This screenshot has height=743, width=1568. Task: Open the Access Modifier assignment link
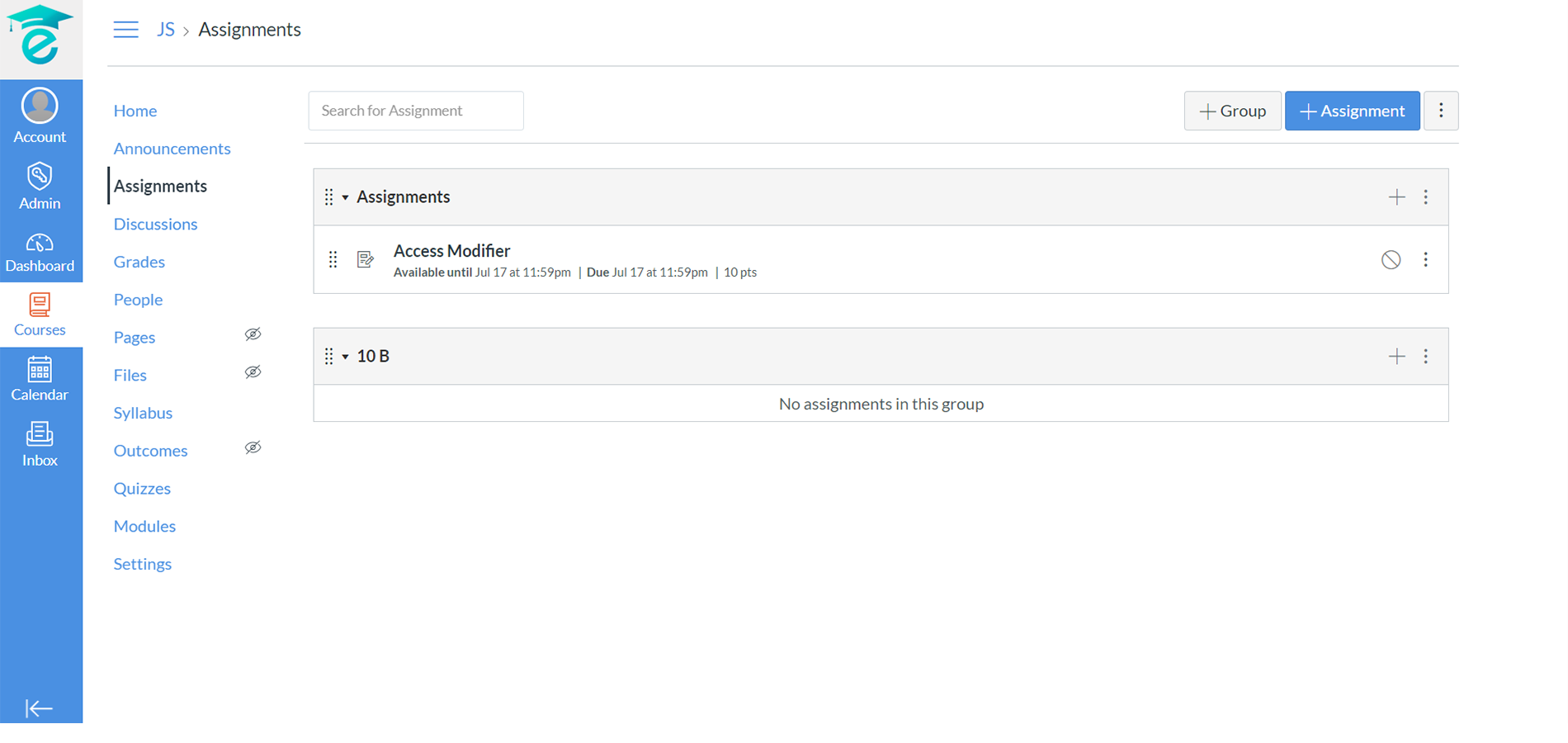[451, 251]
